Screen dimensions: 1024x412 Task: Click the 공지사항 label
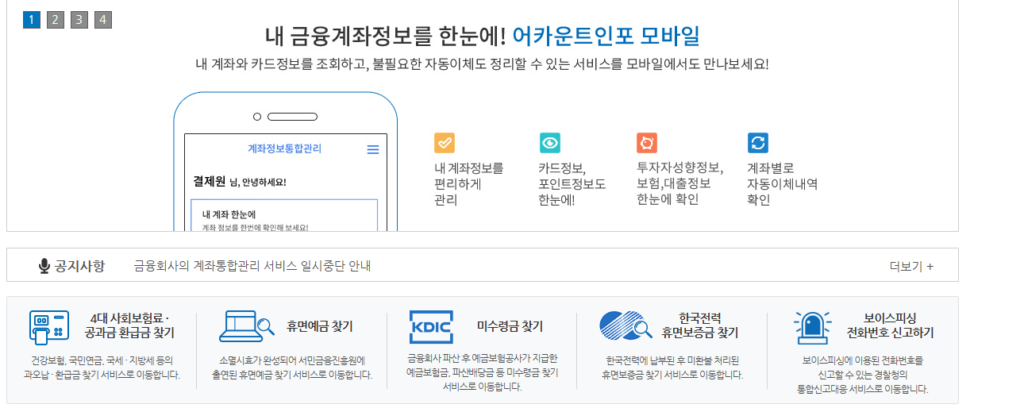pos(80,266)
